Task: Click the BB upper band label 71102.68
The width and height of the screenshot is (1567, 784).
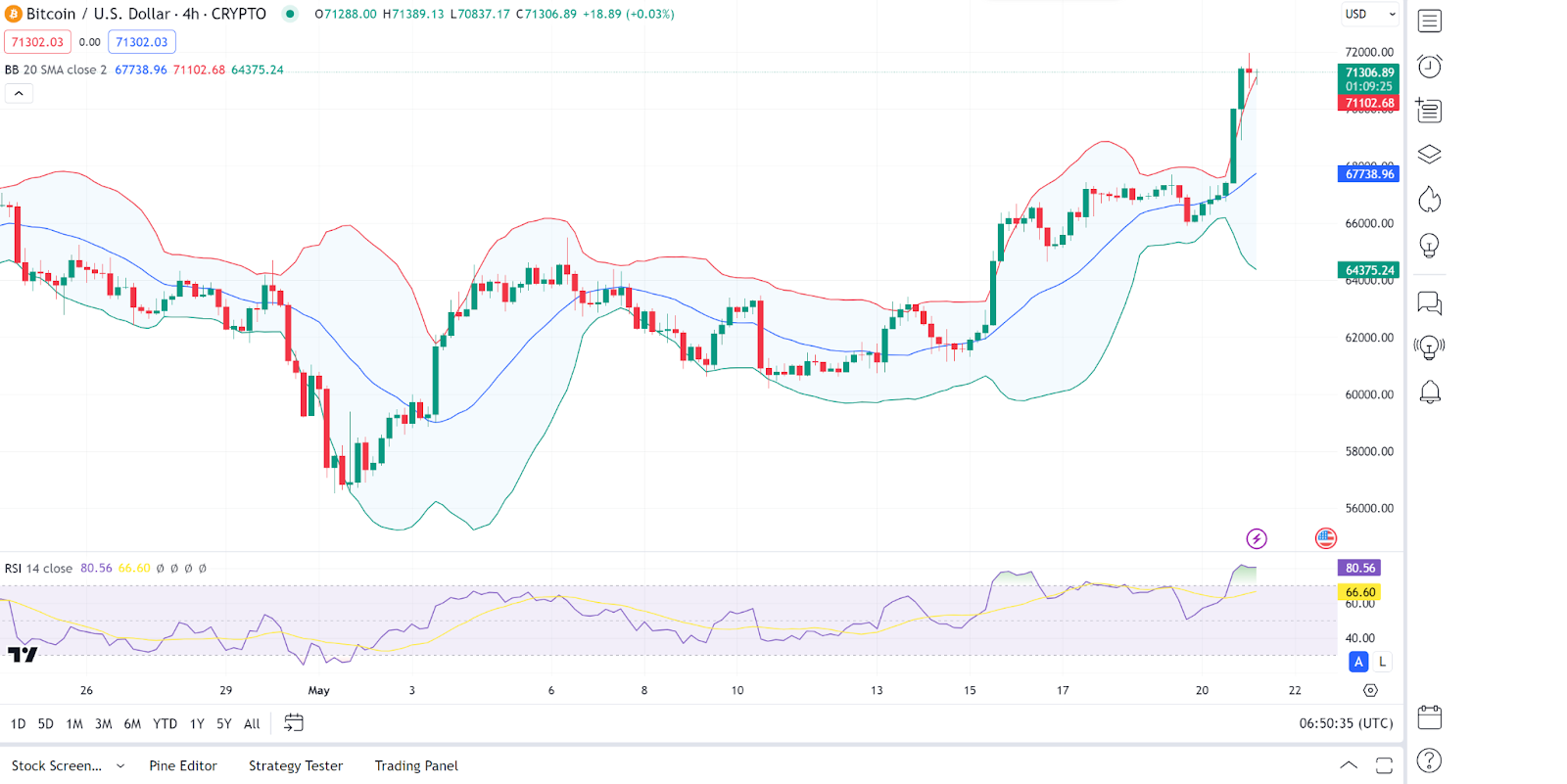Action: (x=1368, y=103)
